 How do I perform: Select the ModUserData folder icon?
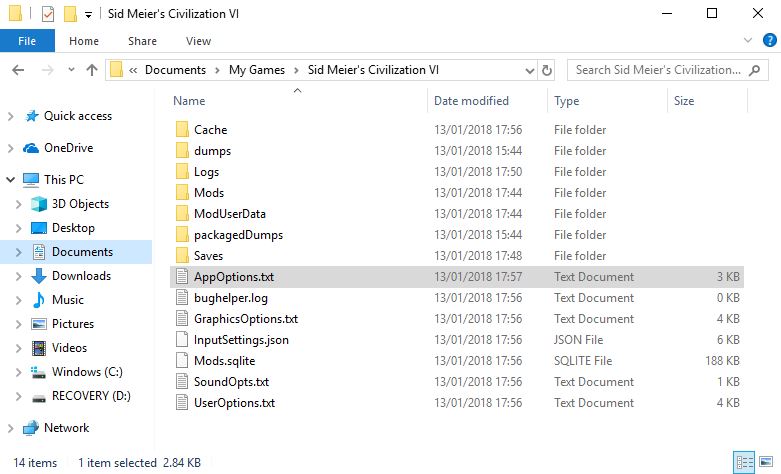[182, 214]
